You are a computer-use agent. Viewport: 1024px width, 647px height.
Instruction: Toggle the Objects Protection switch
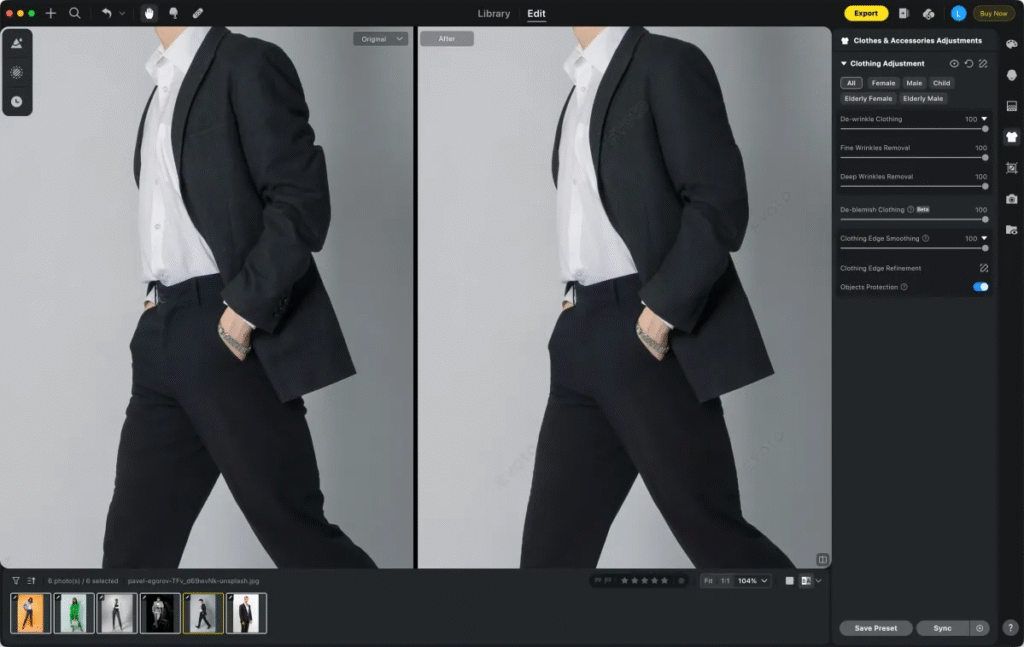tap(980, 287)
